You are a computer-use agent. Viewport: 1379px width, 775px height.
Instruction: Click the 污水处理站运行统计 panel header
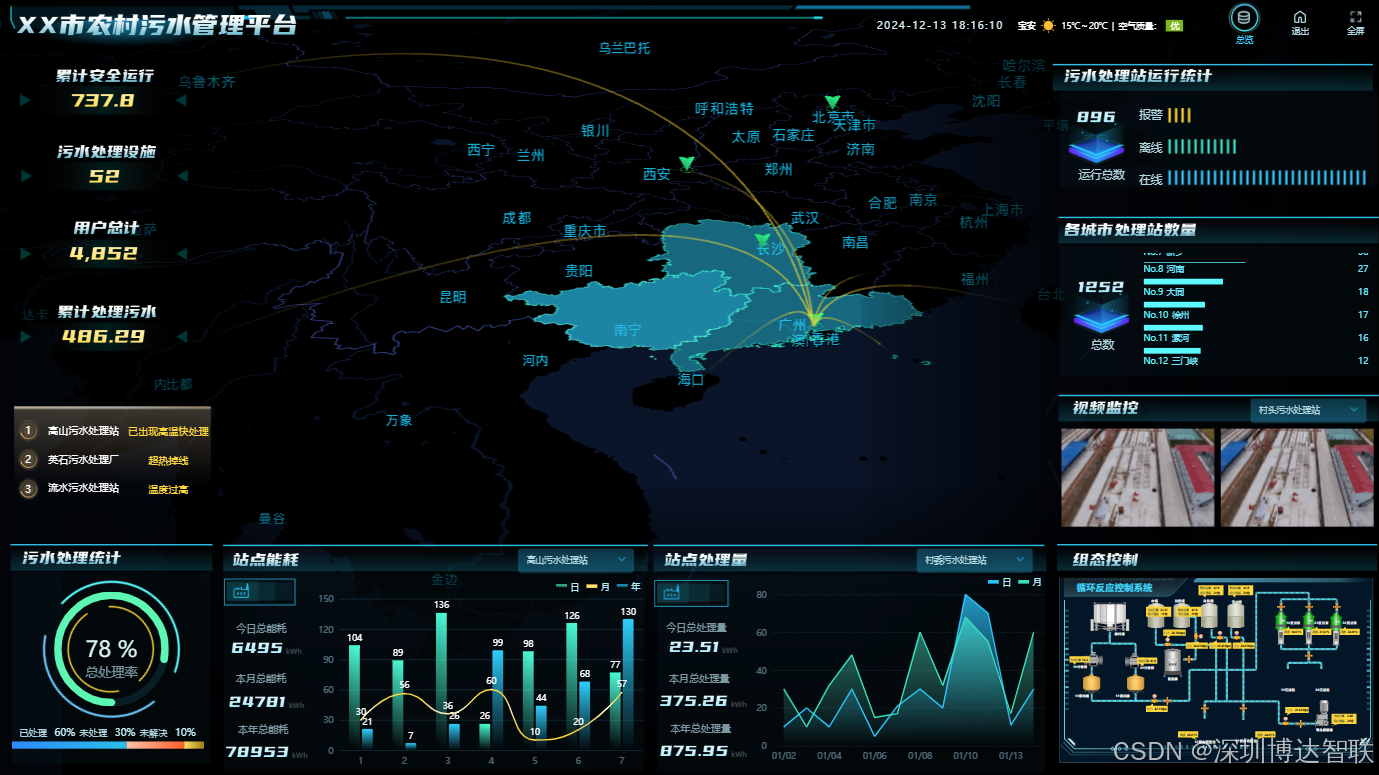1214,76
